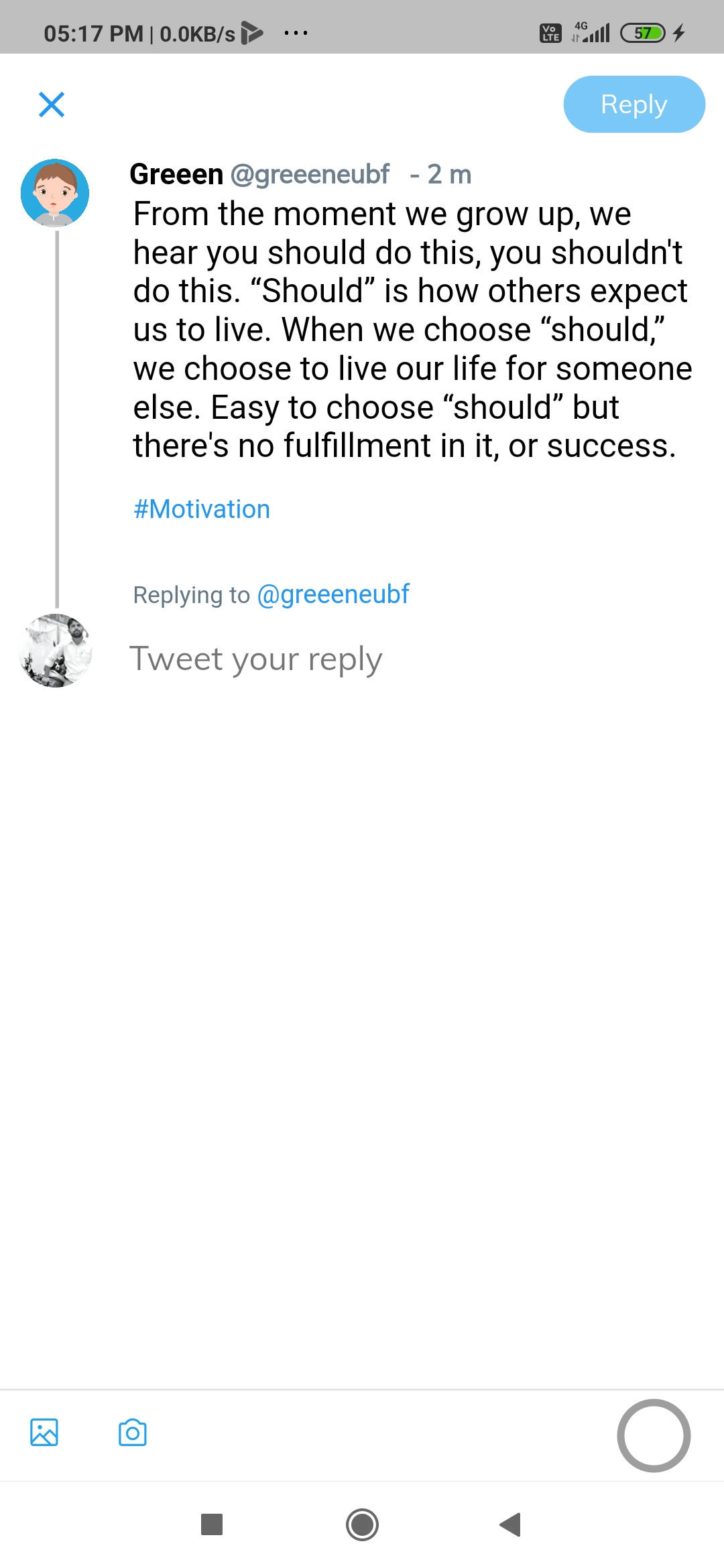
Task: Tap @greeeneubf in Replying to line
Action: coord(333,594)
